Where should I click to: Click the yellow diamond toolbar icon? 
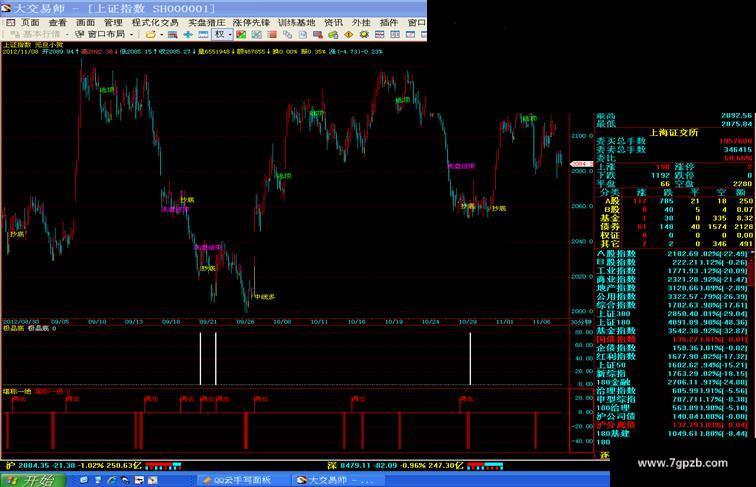[x=349, y=35]
